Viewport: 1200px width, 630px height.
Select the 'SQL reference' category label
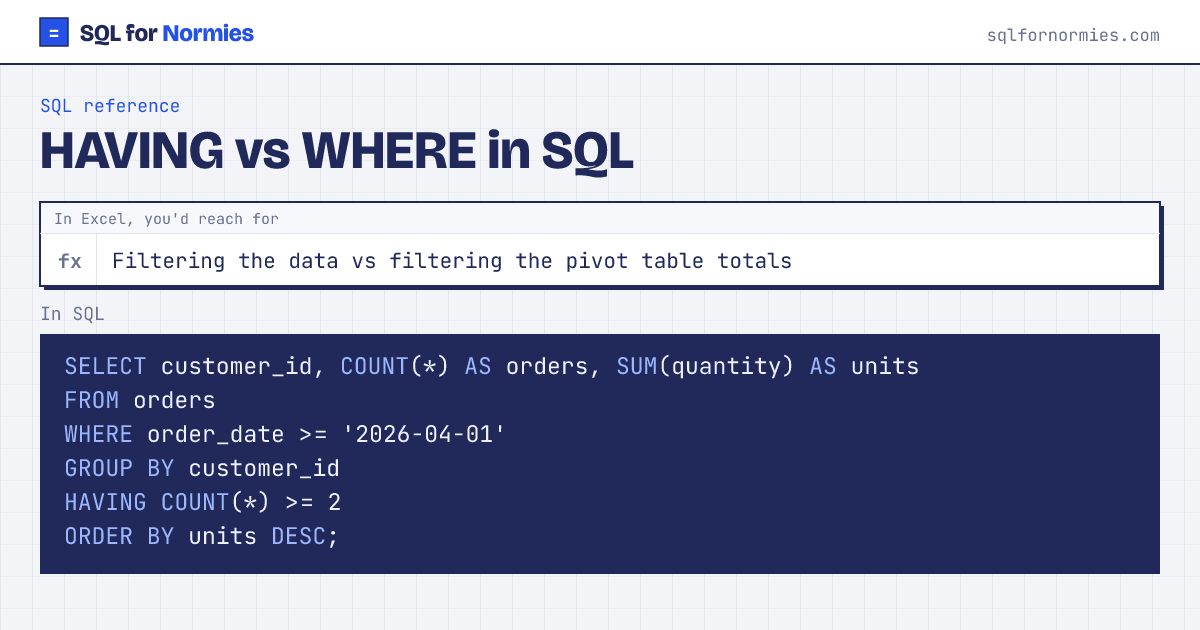click(x=110, y=106)
